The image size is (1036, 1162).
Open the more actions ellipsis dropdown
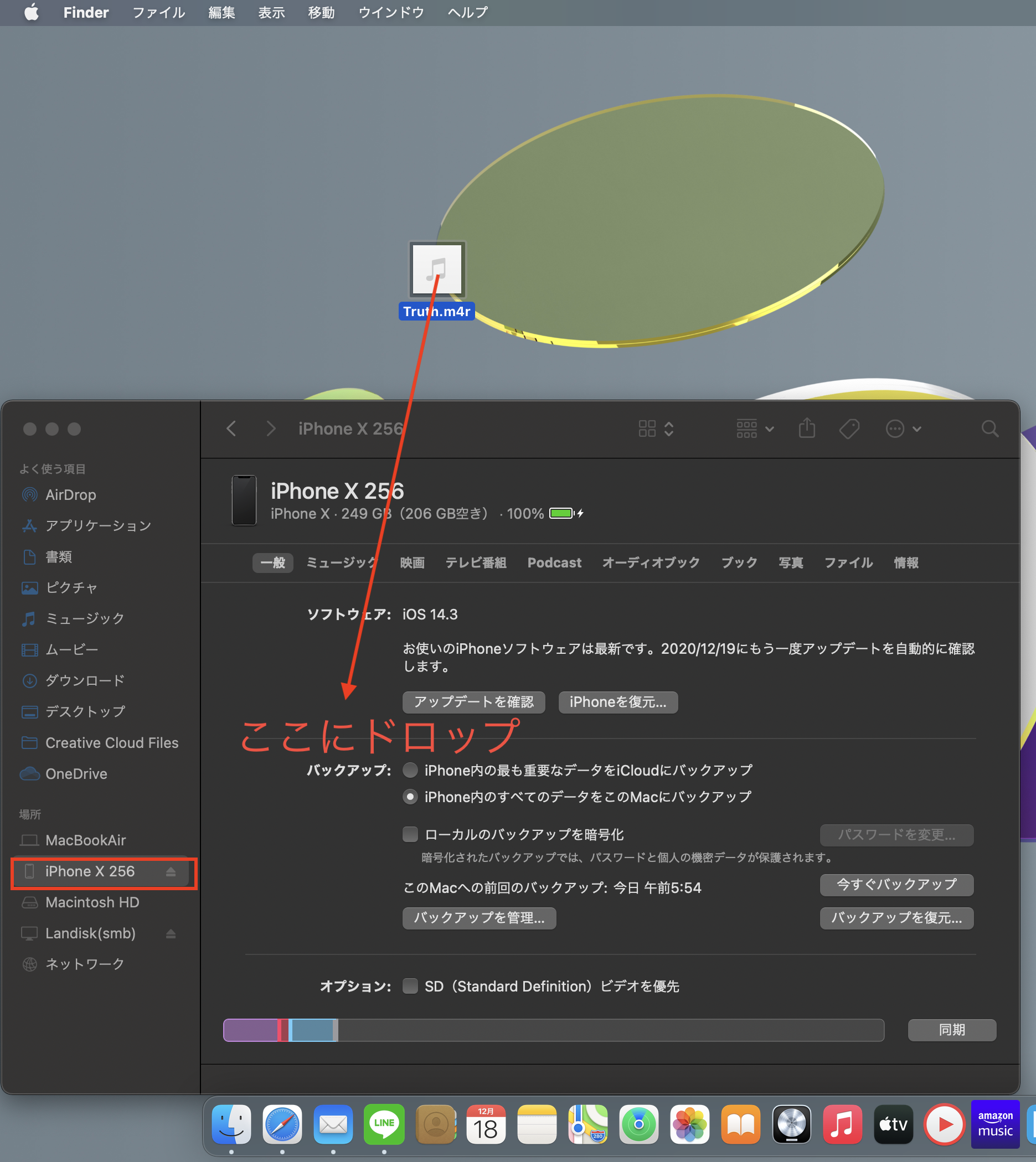[903, 428]
